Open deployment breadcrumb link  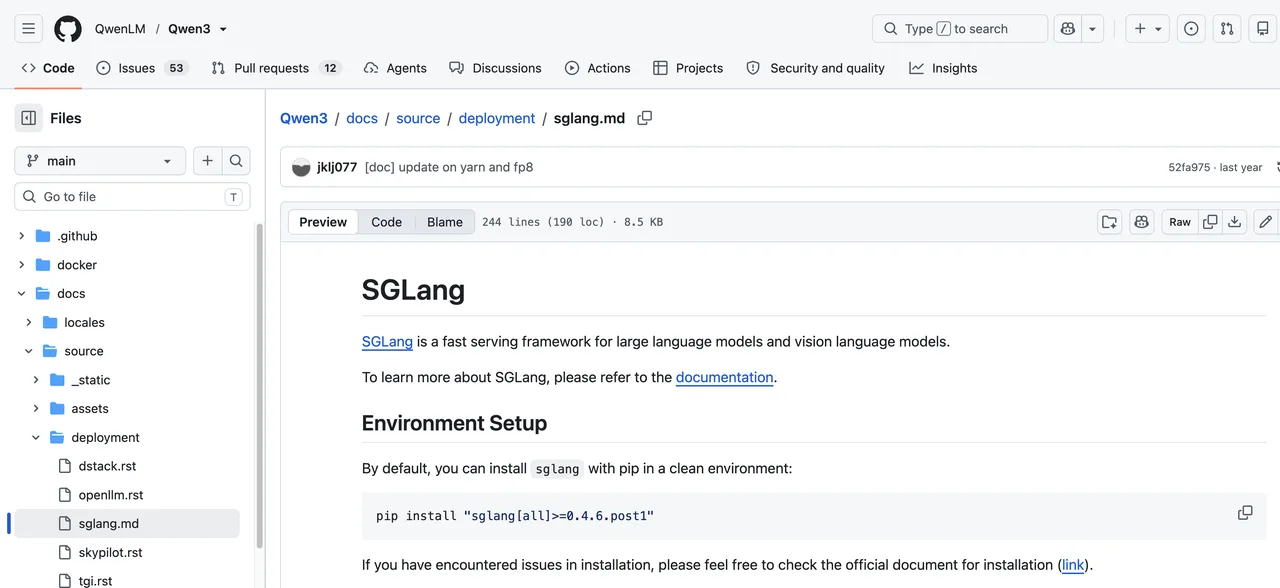tap(497, 118)
